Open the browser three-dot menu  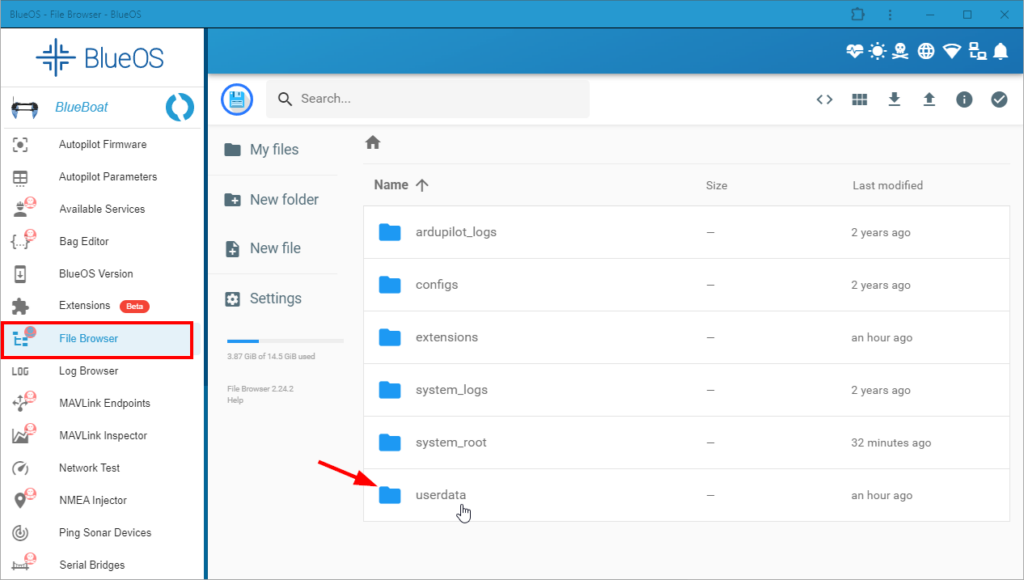[x=890, y=14]
